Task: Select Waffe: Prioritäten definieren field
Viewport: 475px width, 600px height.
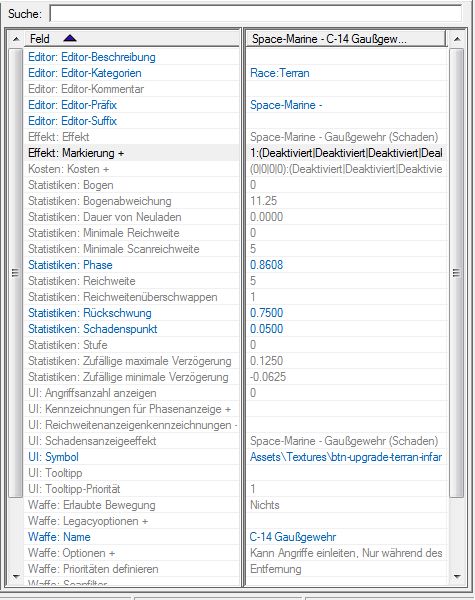Action: (132, 569)
